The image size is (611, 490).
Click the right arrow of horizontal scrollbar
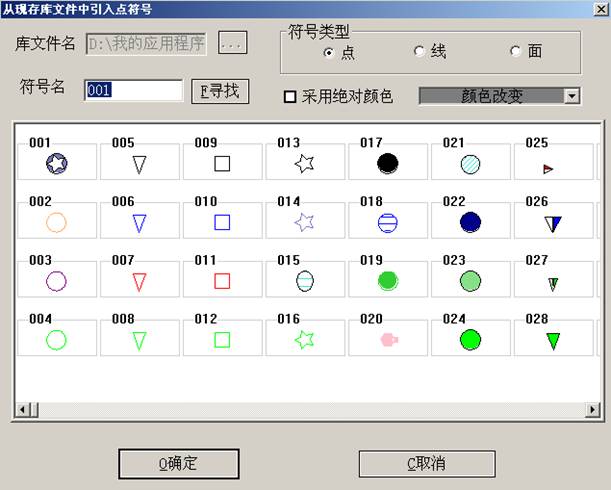593,410
